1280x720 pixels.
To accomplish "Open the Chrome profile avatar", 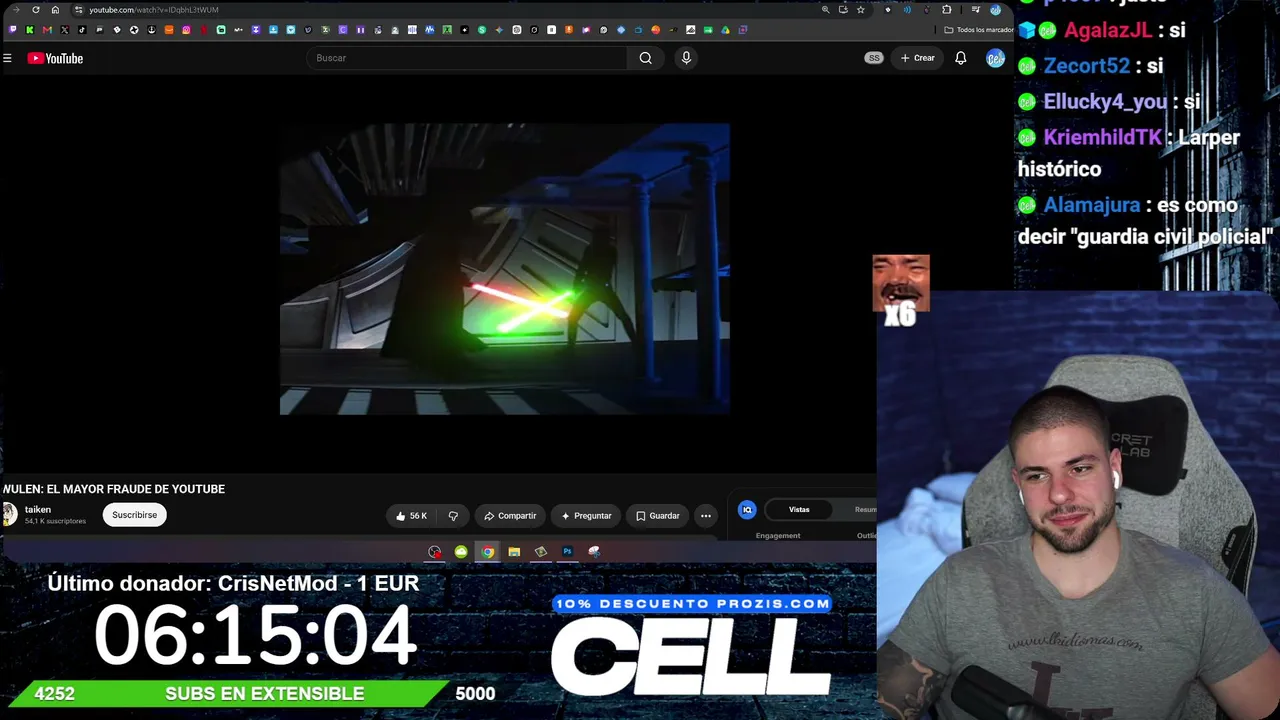I will (x=995, y=10).
